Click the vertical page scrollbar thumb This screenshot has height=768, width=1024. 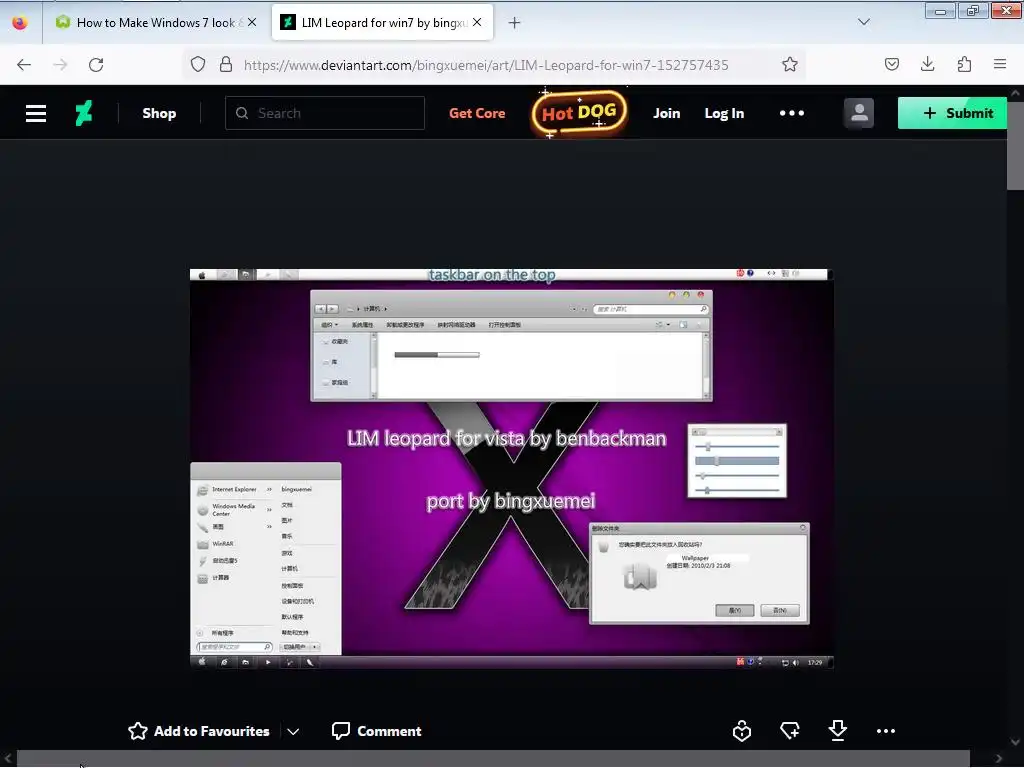pyautogui.click(x=1016, y=146)
